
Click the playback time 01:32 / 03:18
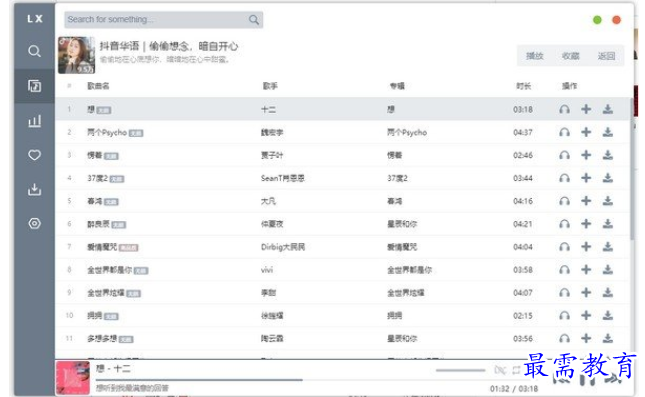pyautogui.click(x=514, y=389)
